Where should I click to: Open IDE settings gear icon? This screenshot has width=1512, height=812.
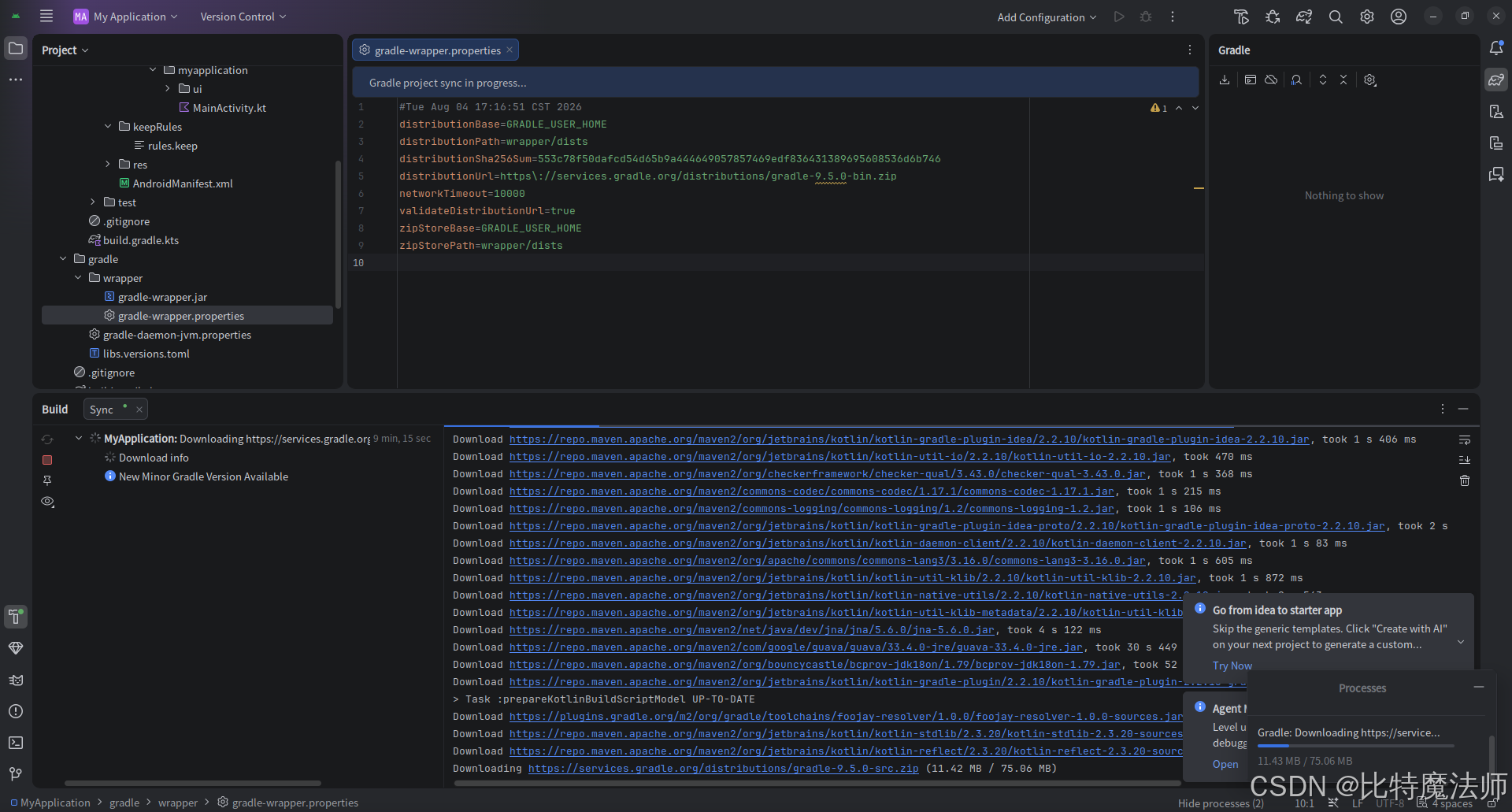click(x=1367, y=17)
